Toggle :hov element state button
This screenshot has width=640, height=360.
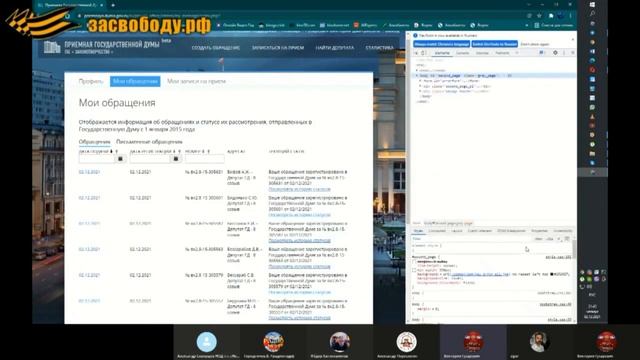(538, 239)
